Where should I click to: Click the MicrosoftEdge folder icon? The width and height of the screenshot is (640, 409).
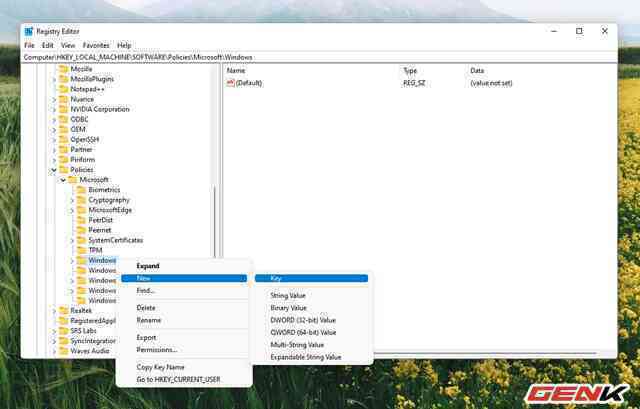[x=82, y=210]
